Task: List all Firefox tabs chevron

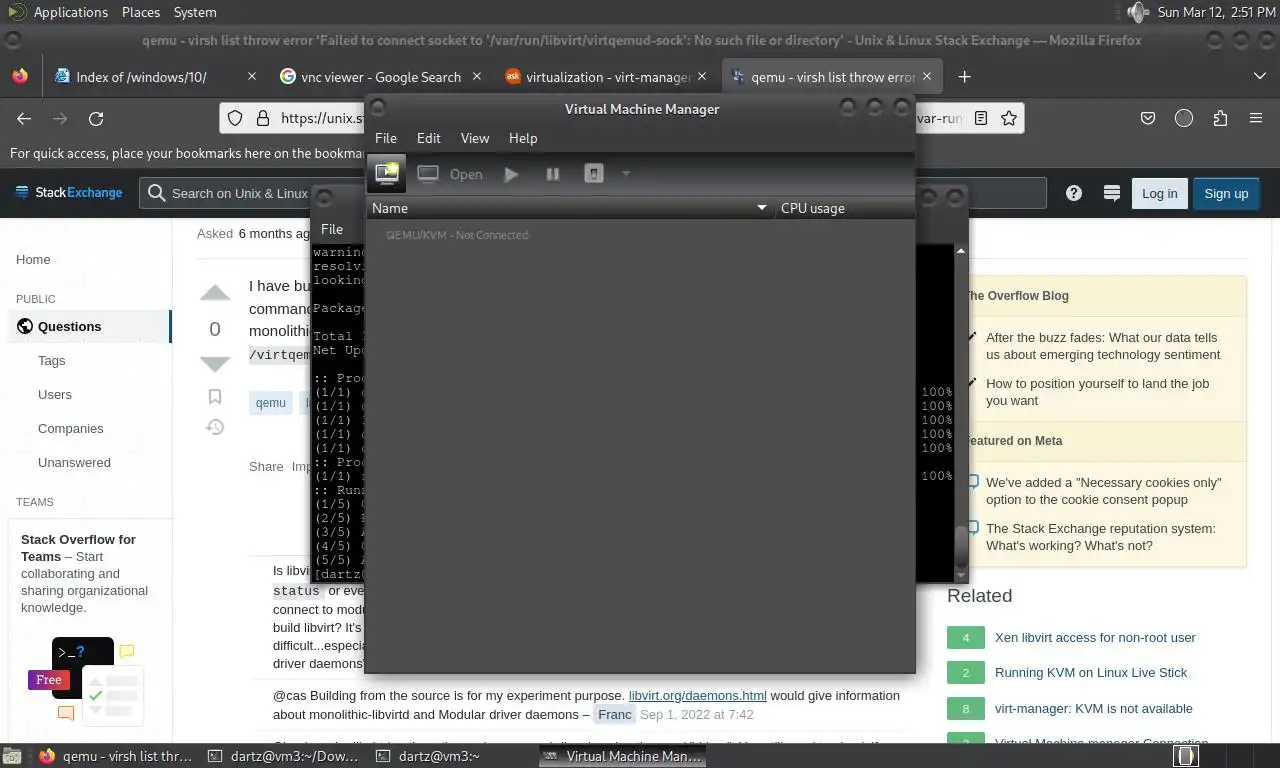Action: [1259, 76]
